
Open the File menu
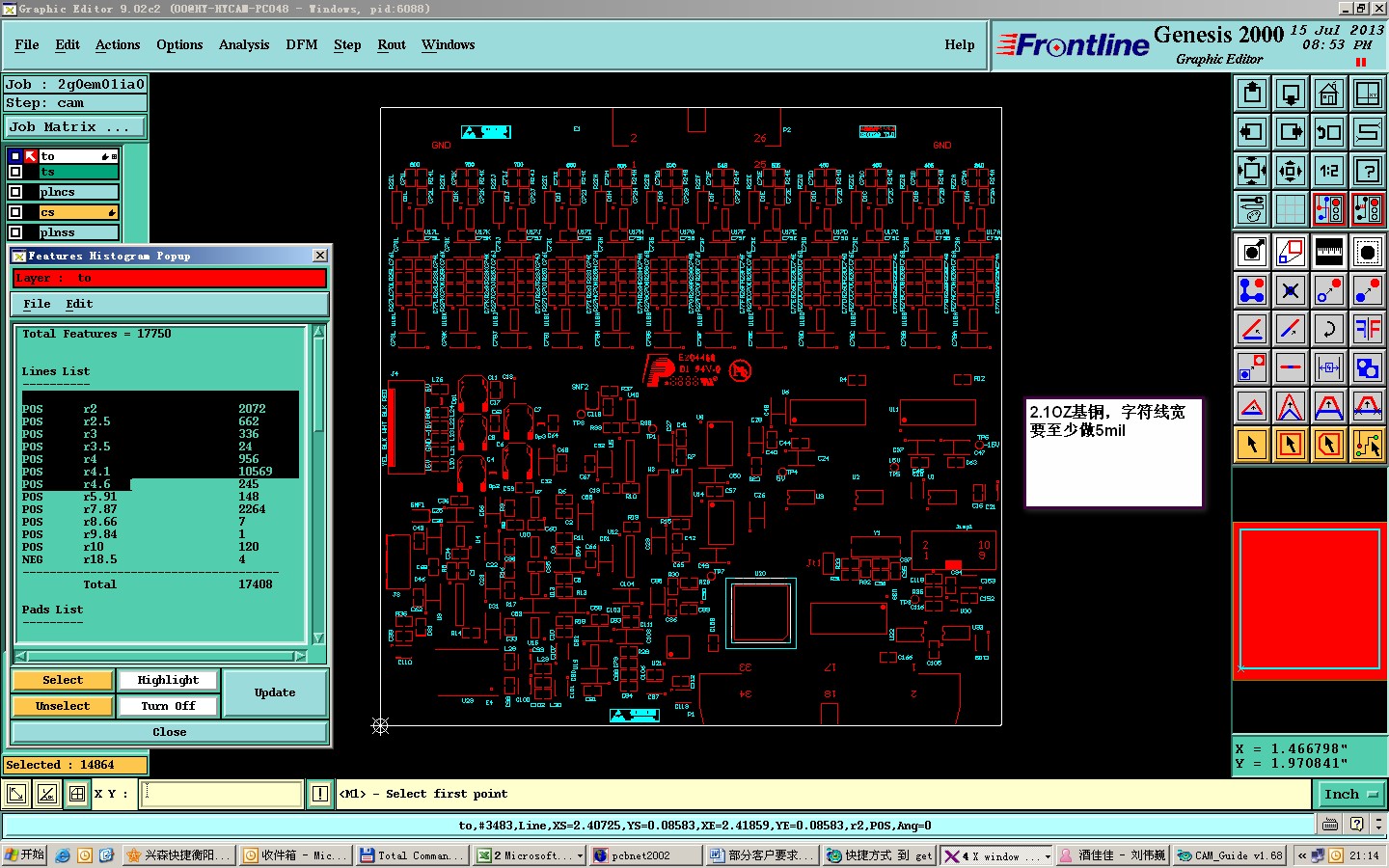point(27,44)
